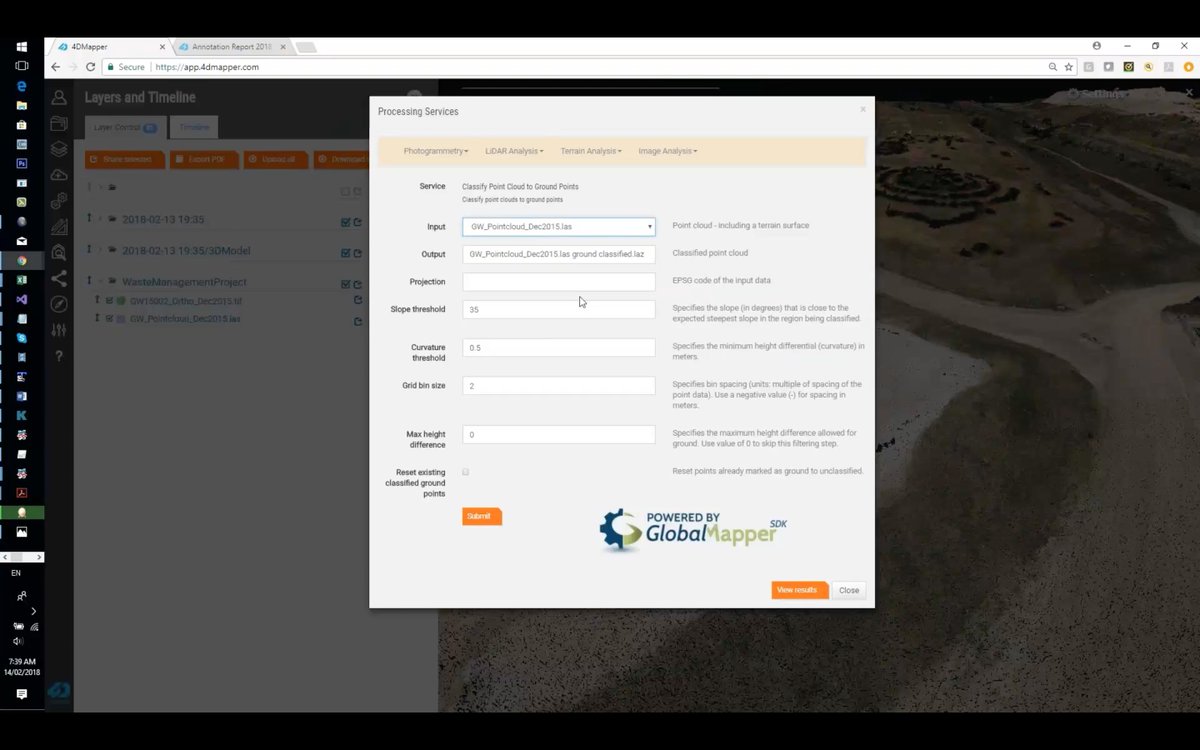Click the Slope threshold input field

(559, 310)
